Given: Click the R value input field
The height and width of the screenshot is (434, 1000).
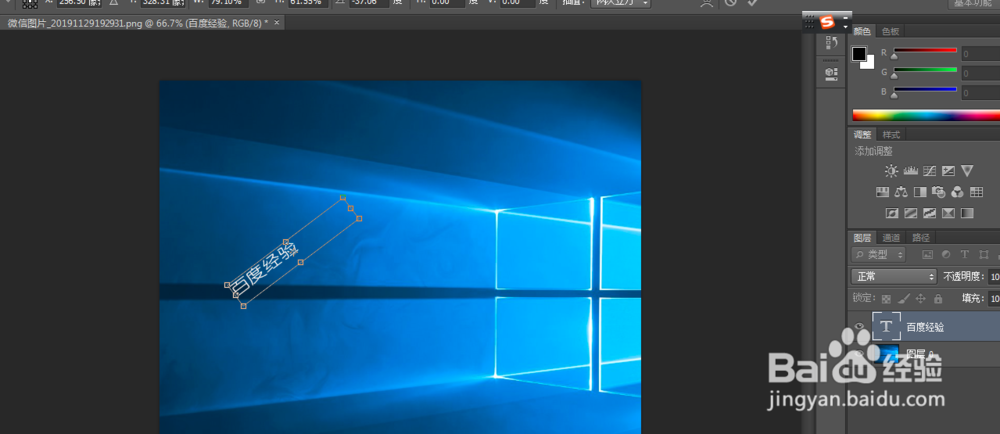Looking at the screenshot, I should pos(981,54).
